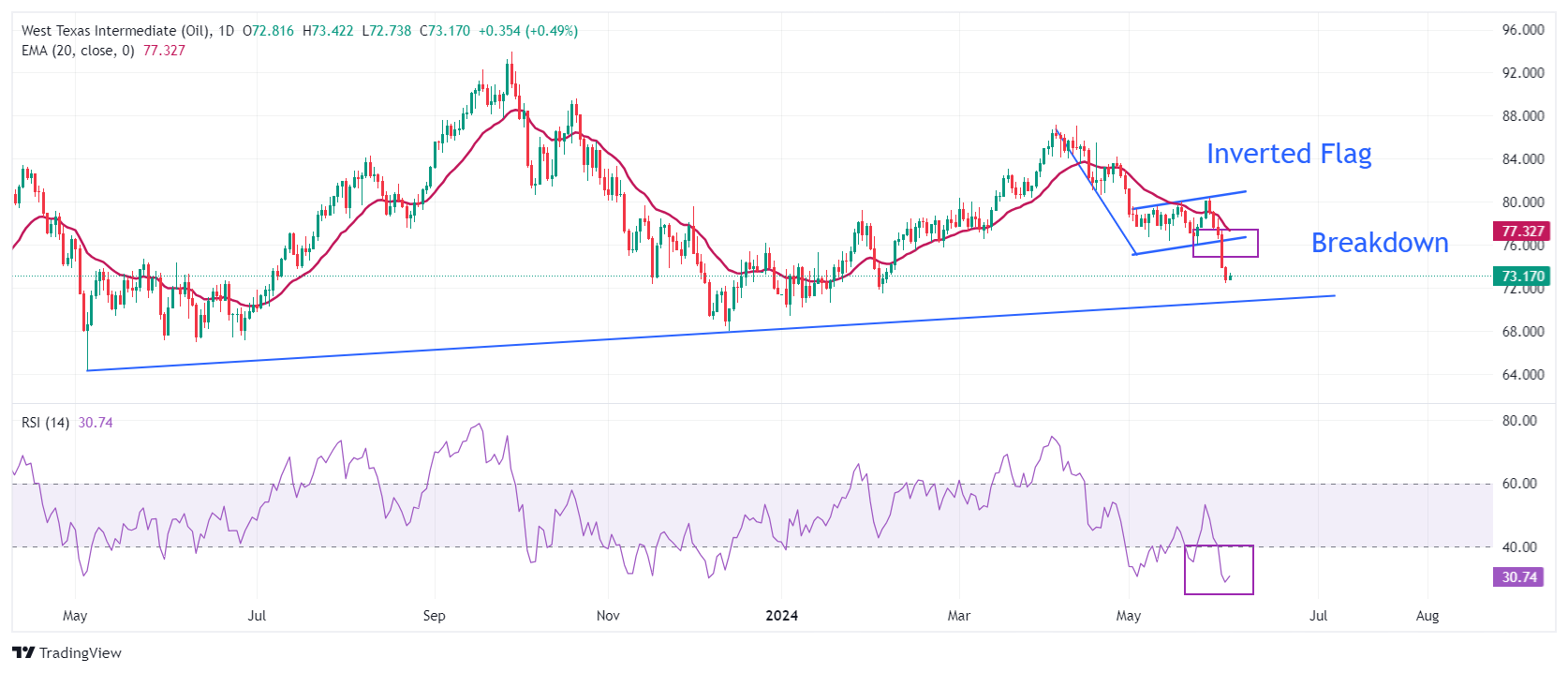1568x673 pixels.
Task: Click the Mar label on time axis
Action: [x=958, y=616]
